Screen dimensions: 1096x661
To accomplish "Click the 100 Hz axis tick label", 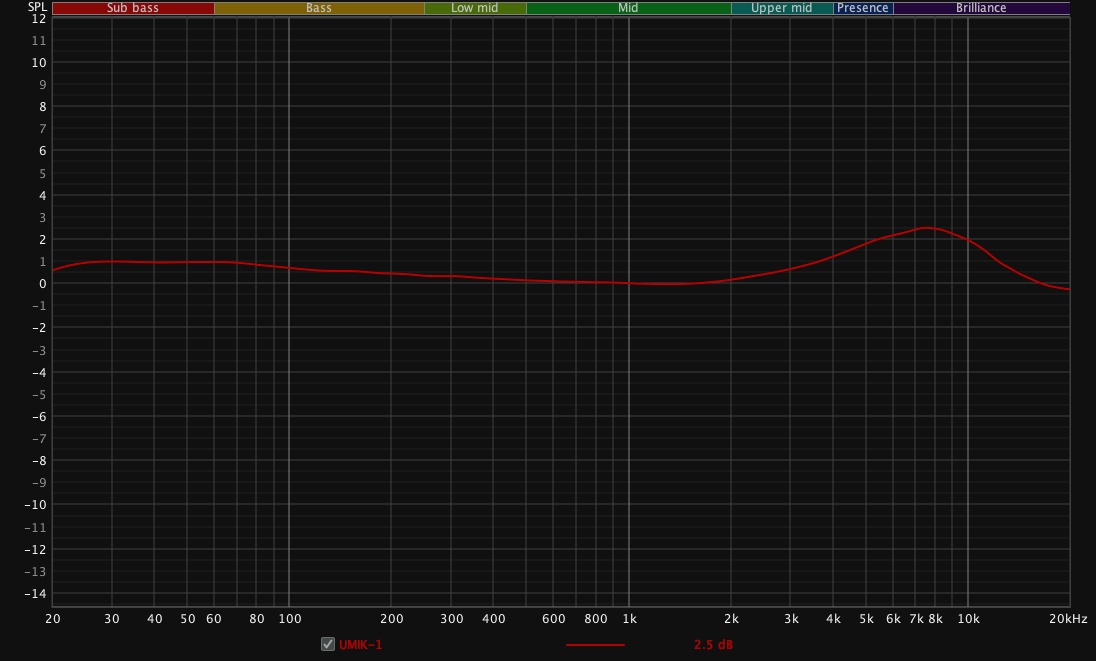I will [x=289, y=619].
